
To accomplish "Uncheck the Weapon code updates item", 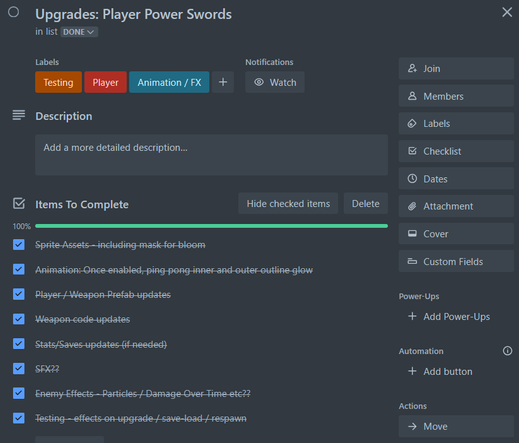I will 19,319.
